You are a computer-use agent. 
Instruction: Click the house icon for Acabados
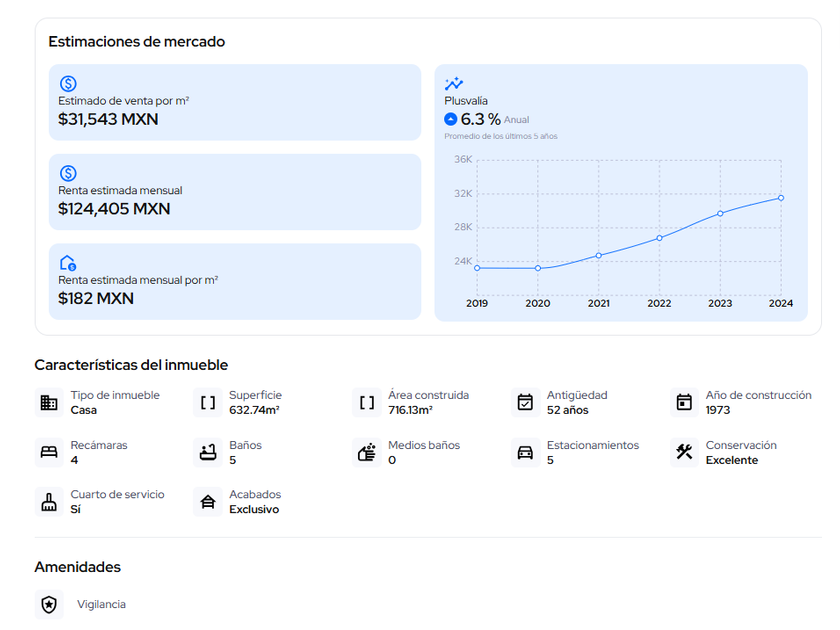click(x=208, y=502)
